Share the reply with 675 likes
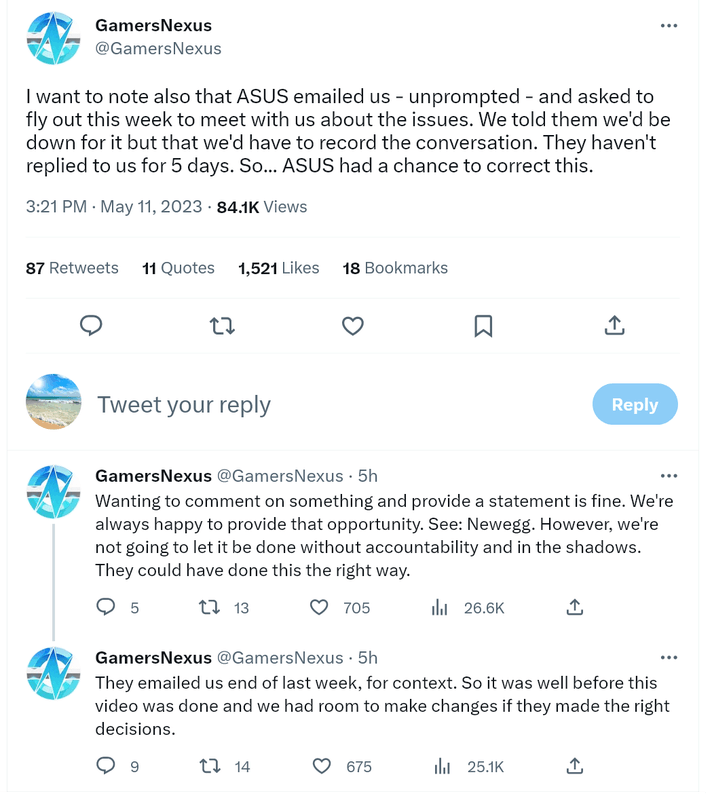Screen dimensions: 712x800 (x=575, y=766)
